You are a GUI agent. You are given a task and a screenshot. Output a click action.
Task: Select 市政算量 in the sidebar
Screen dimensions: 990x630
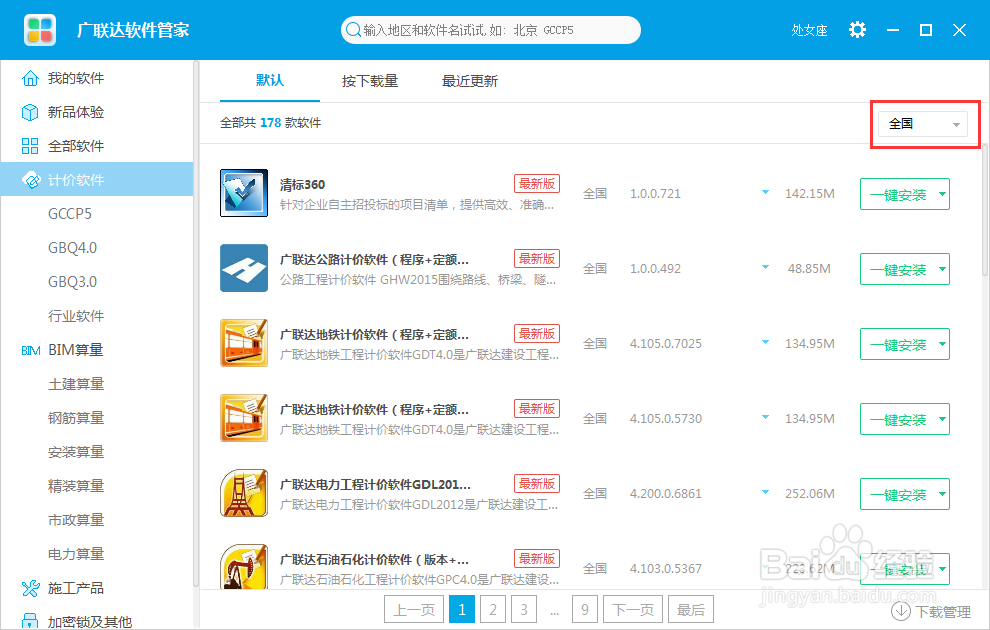pyautogui.click(x=76, y=521)
